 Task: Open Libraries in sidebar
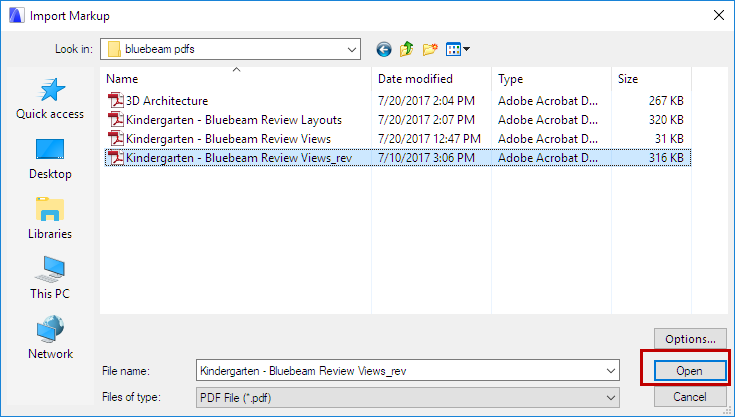click(50, 219)
